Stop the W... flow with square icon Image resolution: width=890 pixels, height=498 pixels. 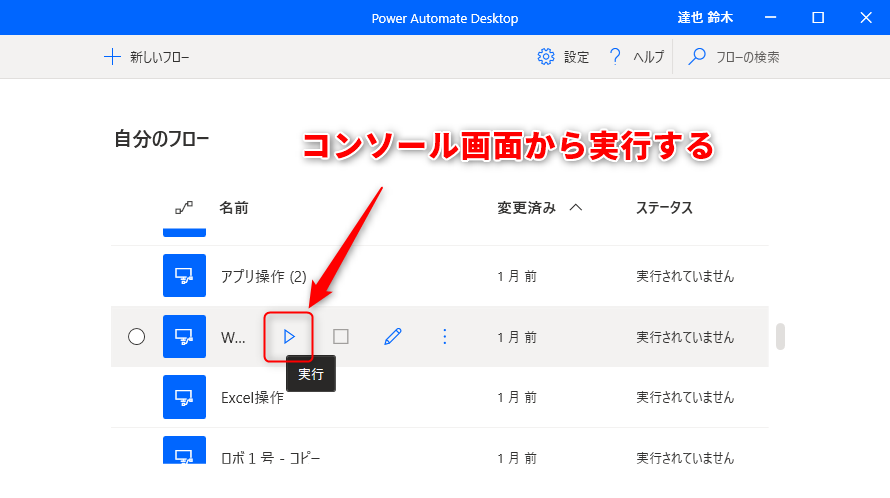(341, 337)
